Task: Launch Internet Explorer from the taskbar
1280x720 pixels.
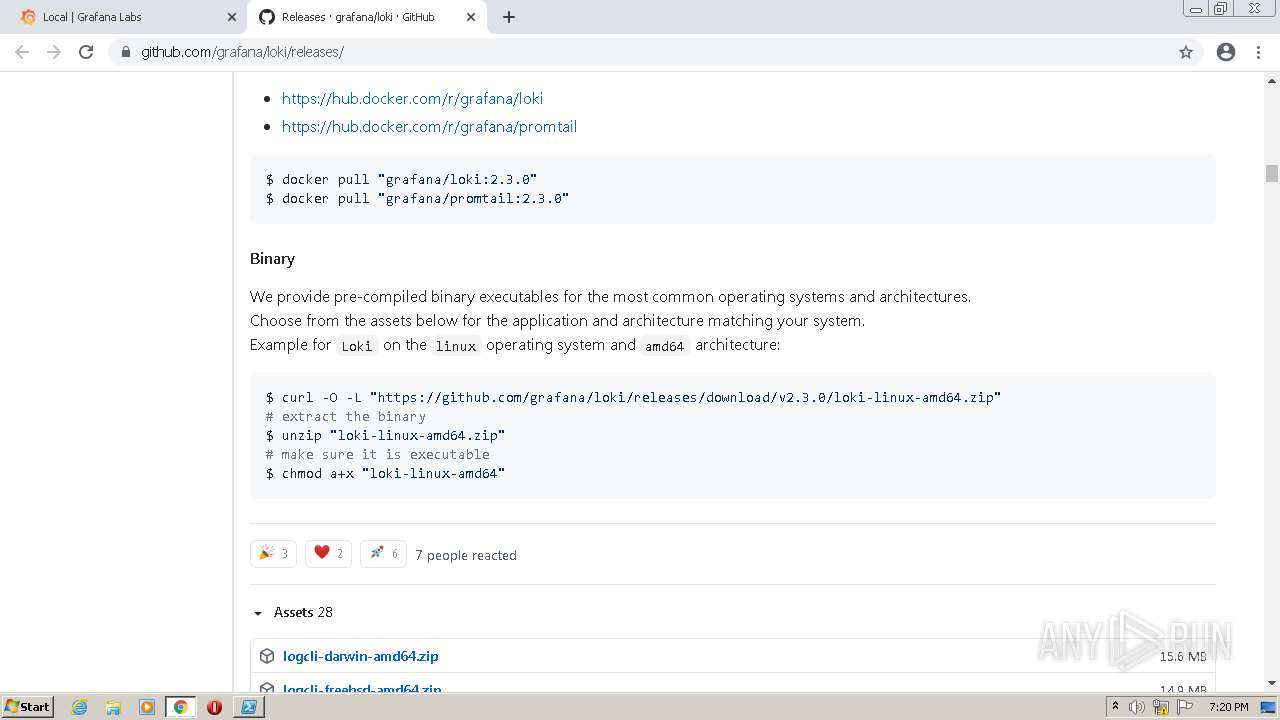Action: click(80, 707)
